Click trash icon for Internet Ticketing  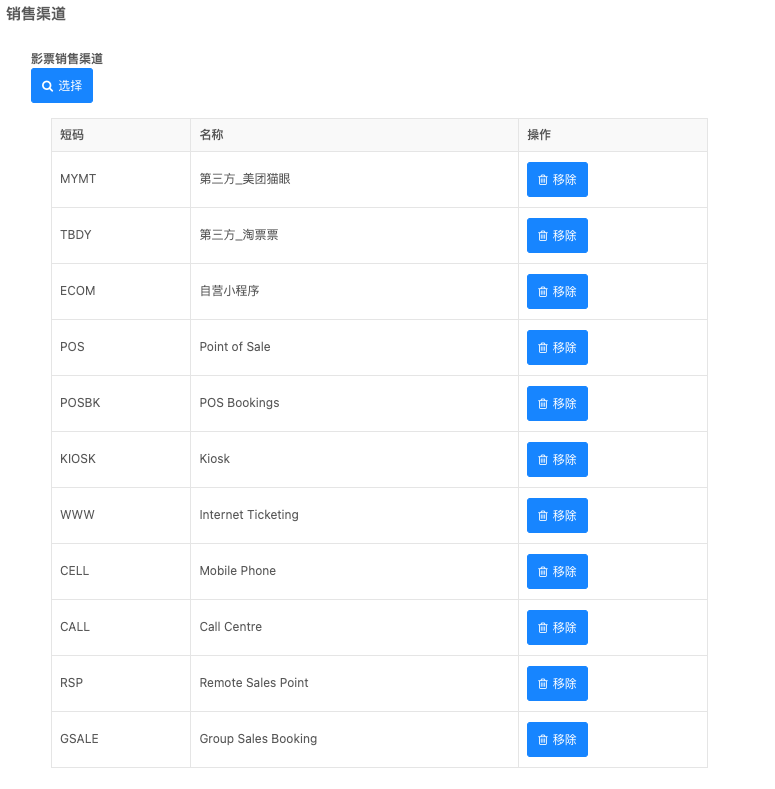(543, 516)
